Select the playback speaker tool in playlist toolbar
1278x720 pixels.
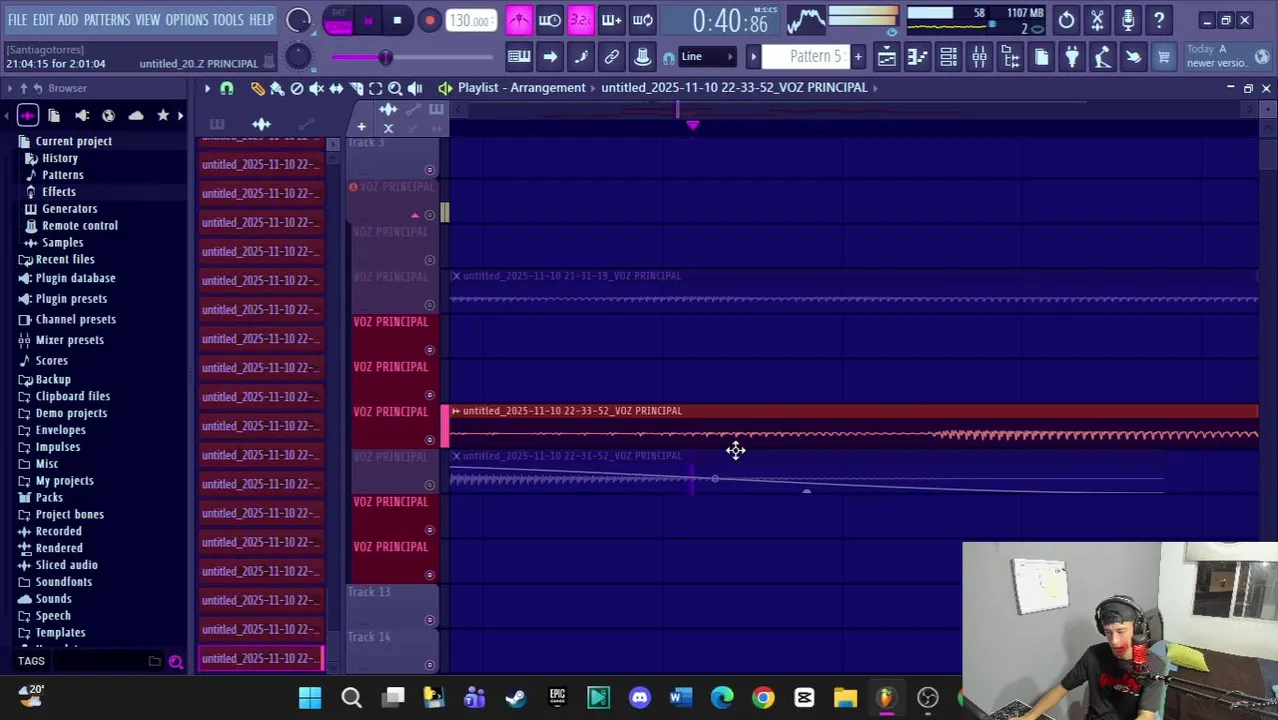tap(415, 88)
